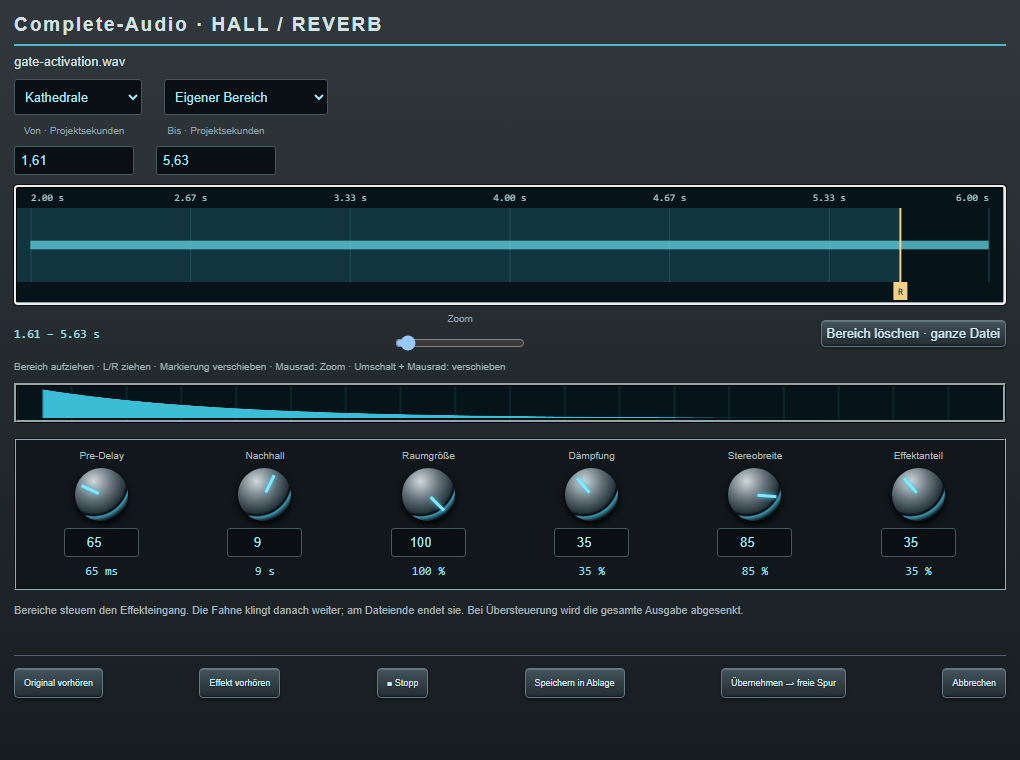Click the Pre-Delay value field

point(101,542)
